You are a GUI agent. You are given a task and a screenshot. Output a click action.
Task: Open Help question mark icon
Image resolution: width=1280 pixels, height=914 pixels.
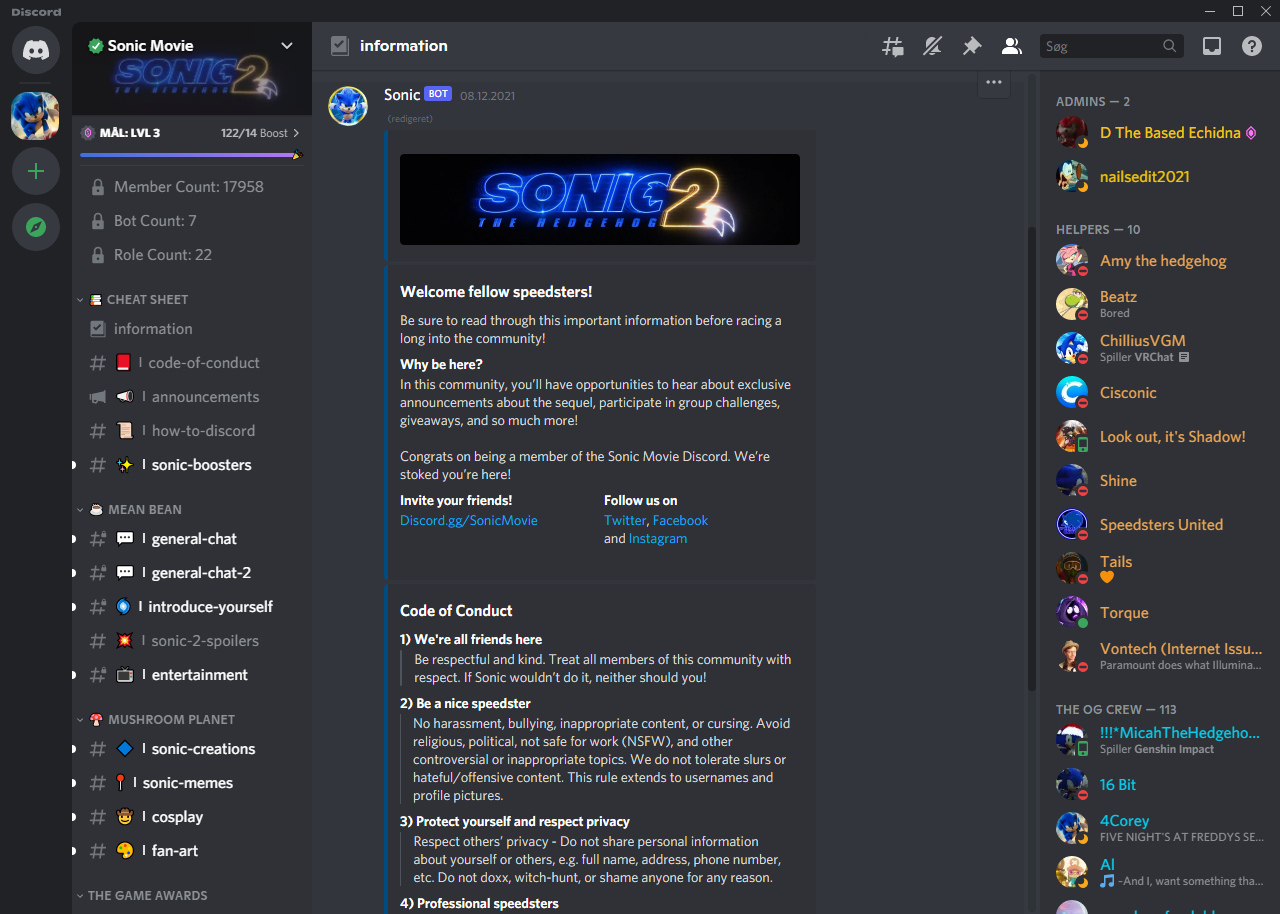click(1252, 46)
